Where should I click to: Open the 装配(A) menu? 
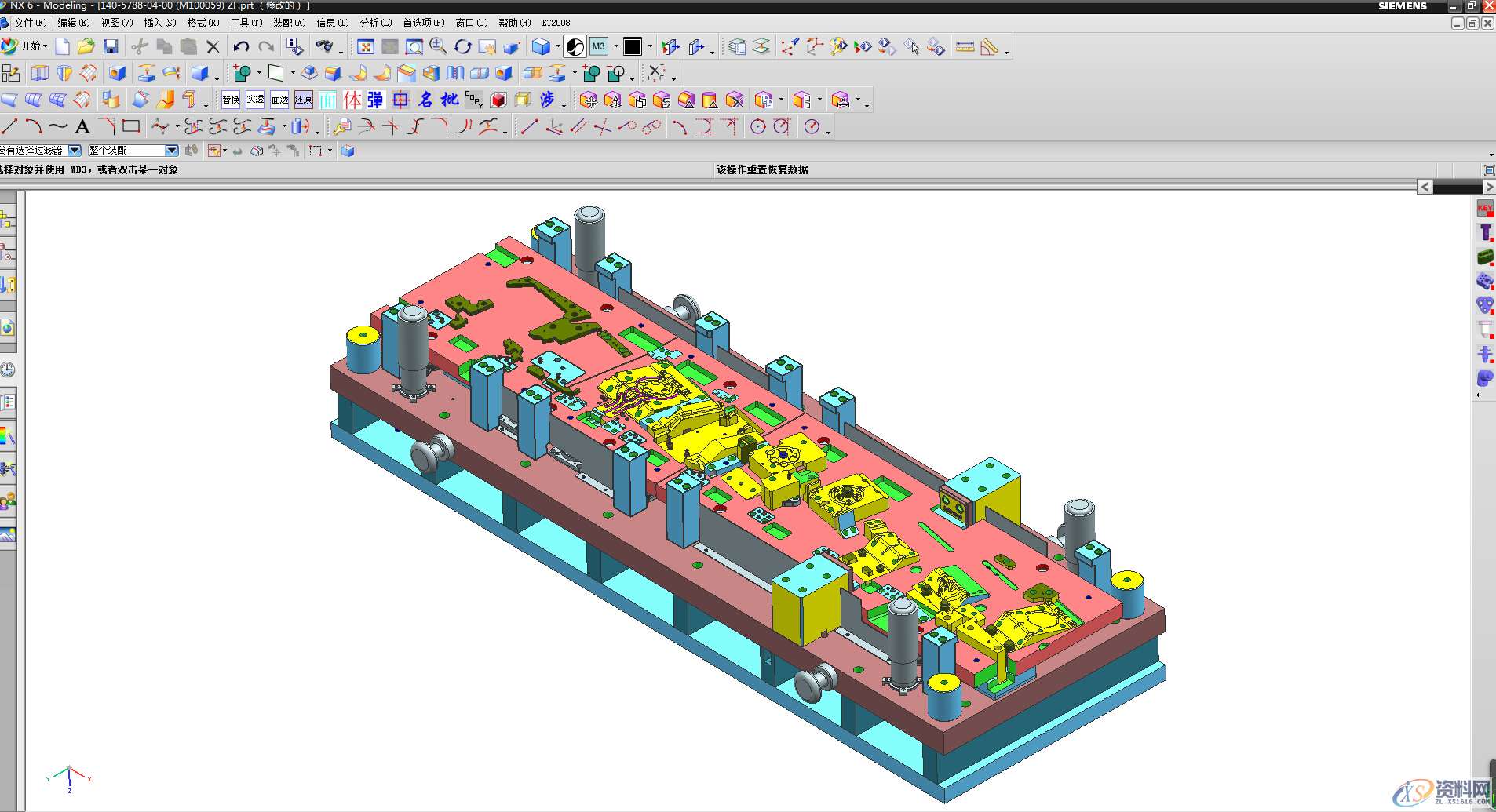point(289,23)
